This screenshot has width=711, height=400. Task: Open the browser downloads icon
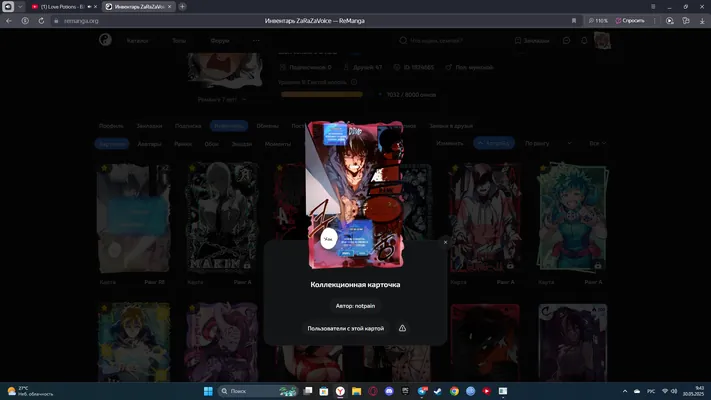pyautogui.click(x=702, y=21)
